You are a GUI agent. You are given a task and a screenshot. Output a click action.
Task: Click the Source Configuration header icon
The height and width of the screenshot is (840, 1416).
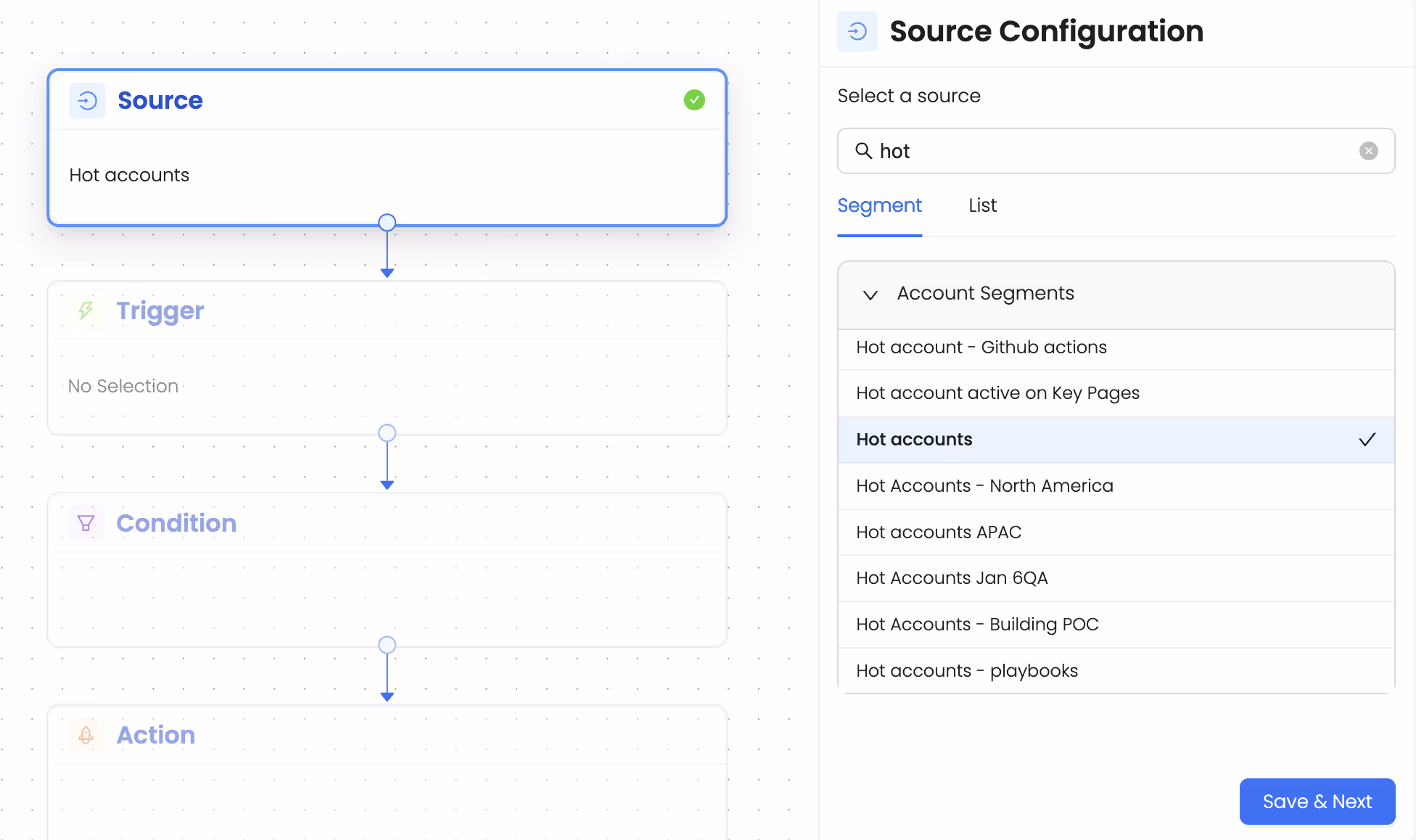[857, 31]
